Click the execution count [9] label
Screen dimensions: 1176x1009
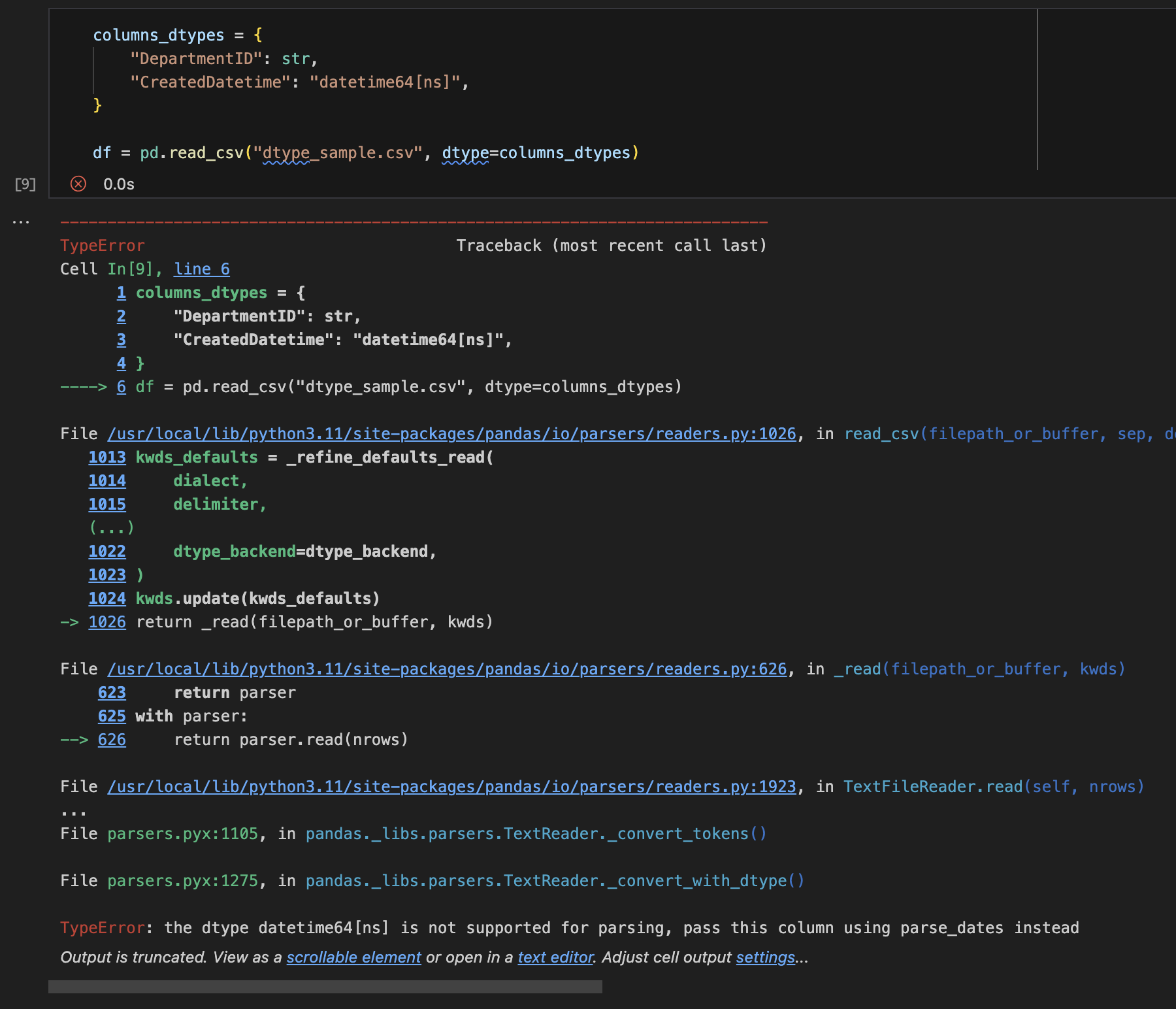(25, 184)
